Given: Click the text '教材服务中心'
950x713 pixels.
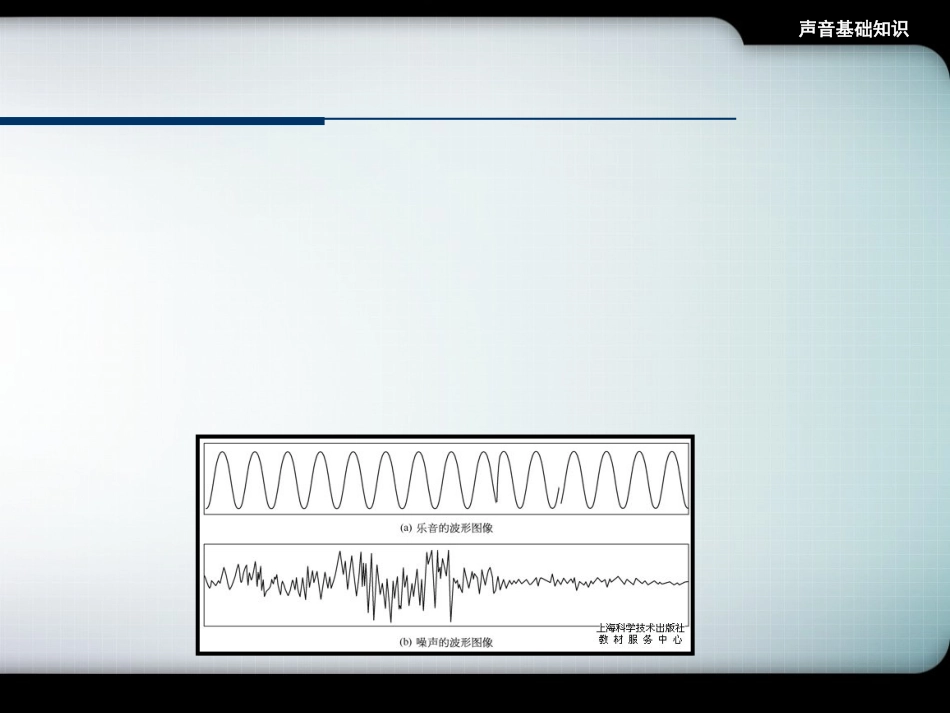Looking at the screenshot, I should (x=640, y=640).
